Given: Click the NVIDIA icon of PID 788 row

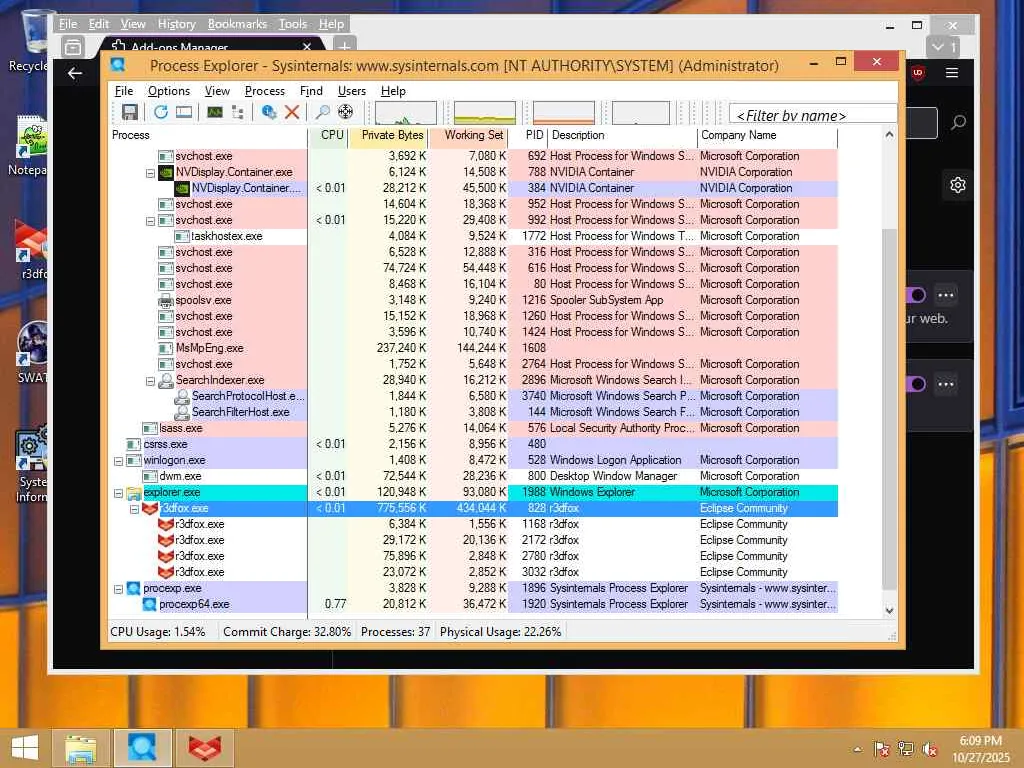Looking at the screenshot, I should pos(166,172).
